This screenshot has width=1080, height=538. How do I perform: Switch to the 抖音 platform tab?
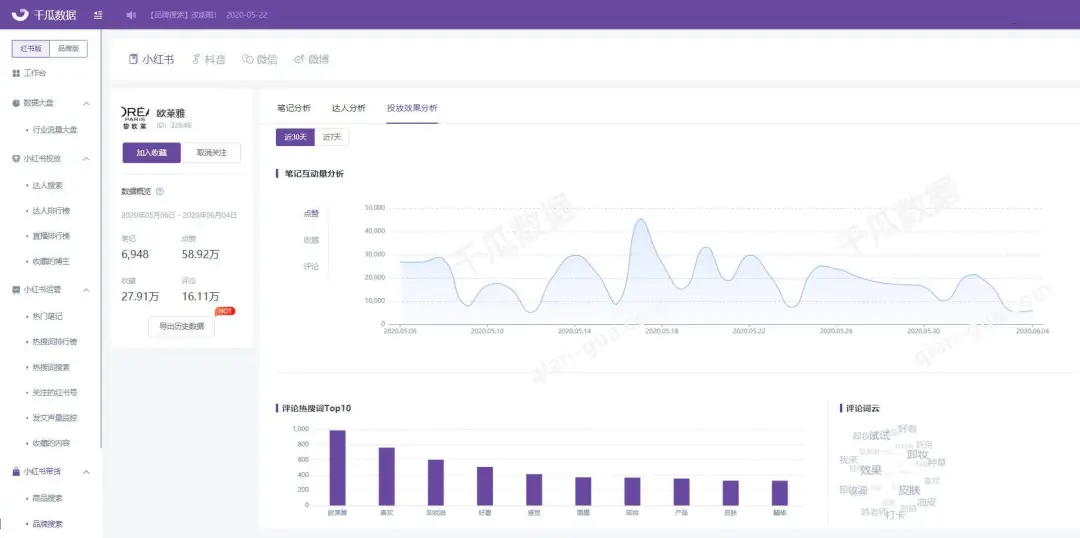tap(209, 59)
